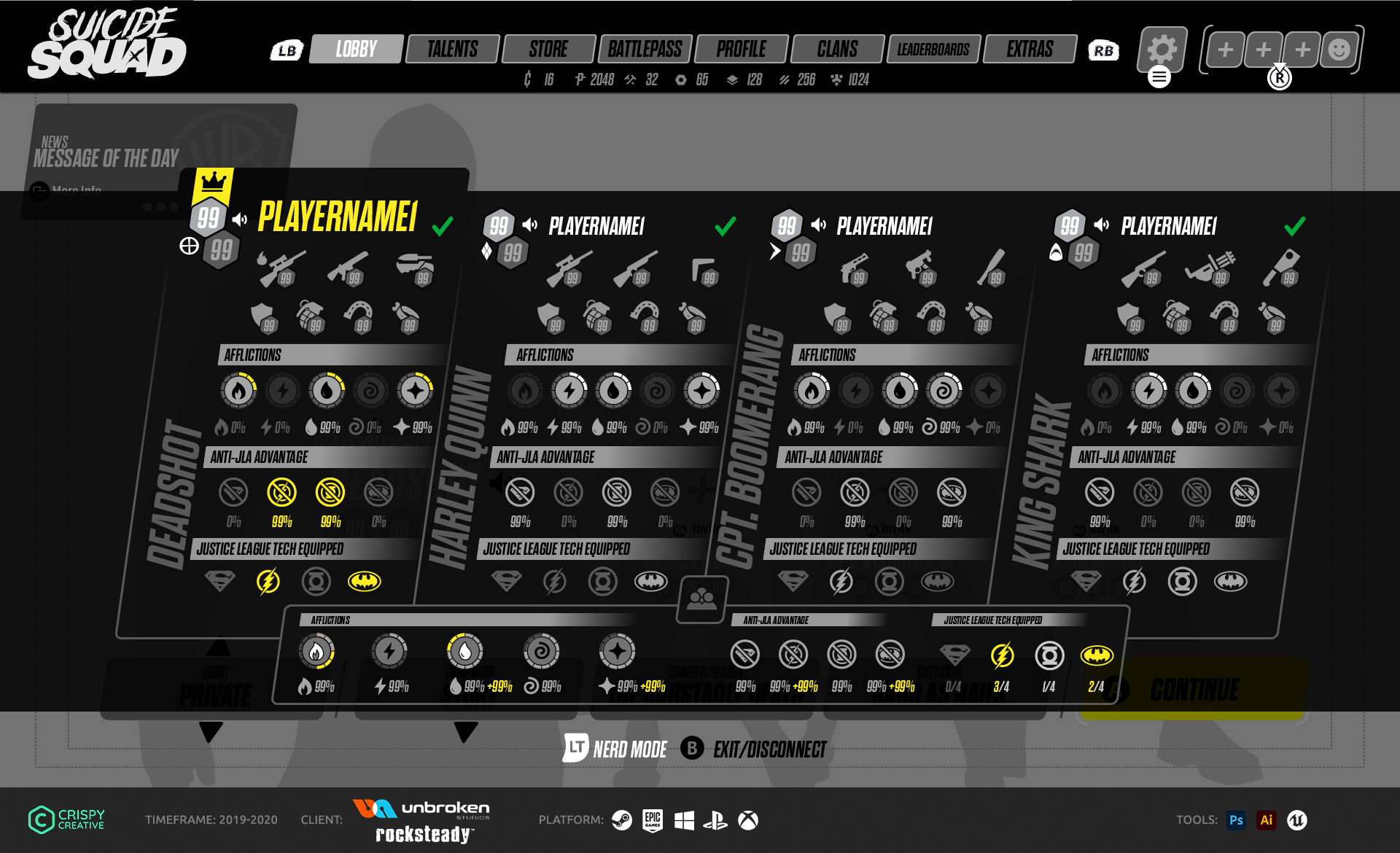The width and height of the screenshot is (1400, 853).
Task: Click the Photoshop tool icon
Action: [1236, 820]
